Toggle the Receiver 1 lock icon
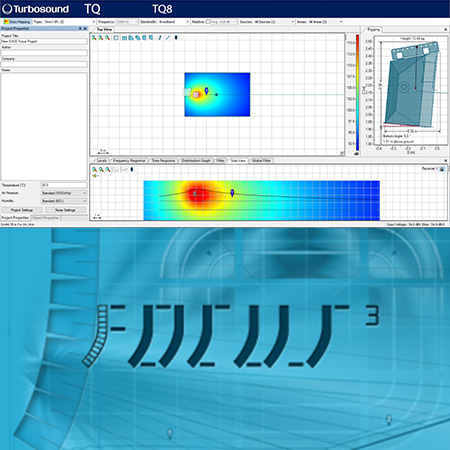 [442, 169]
